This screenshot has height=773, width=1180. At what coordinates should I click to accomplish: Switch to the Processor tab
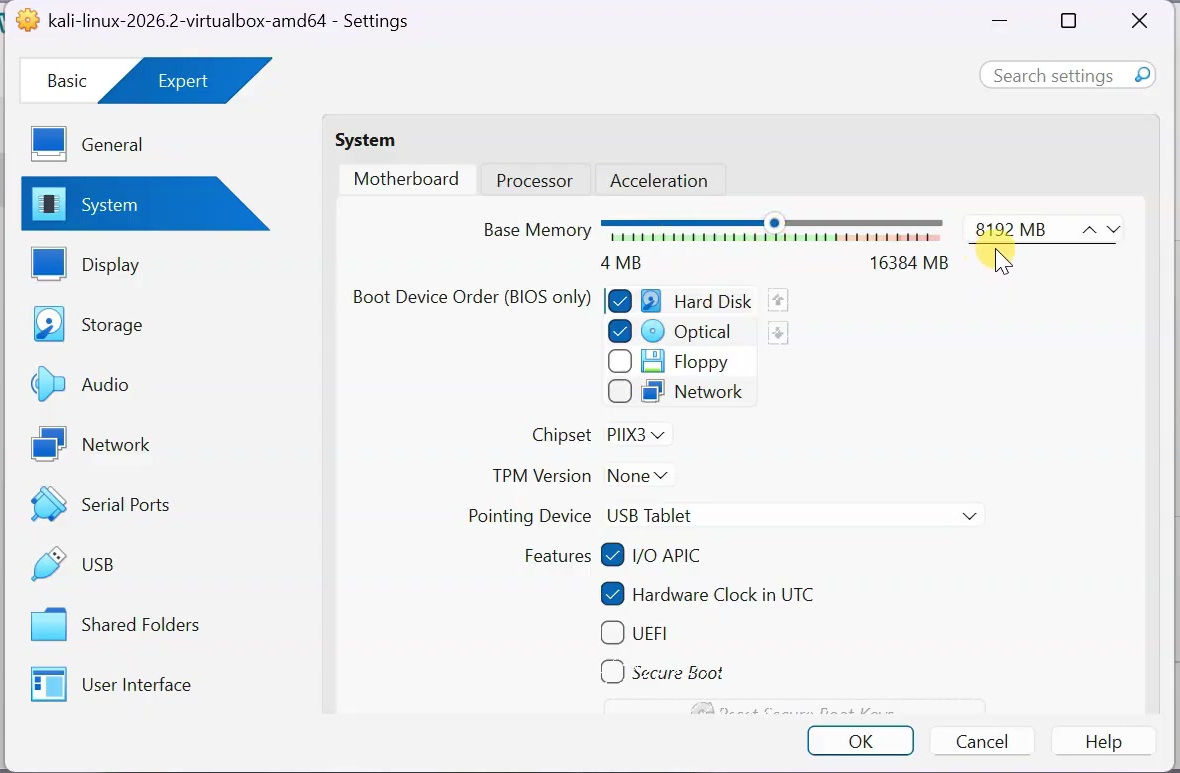click(534, 181)
